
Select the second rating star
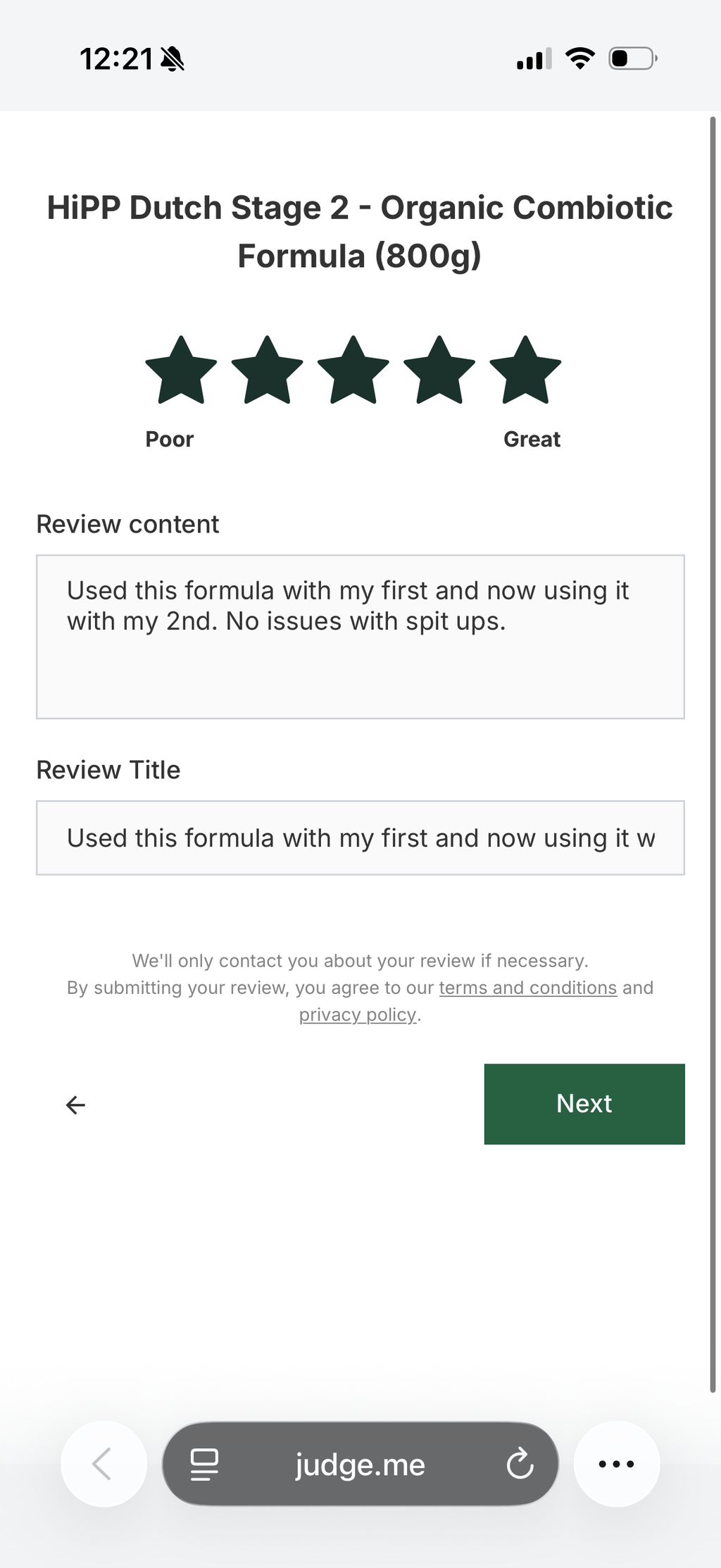pyautogui.click(x=267, y=371)
